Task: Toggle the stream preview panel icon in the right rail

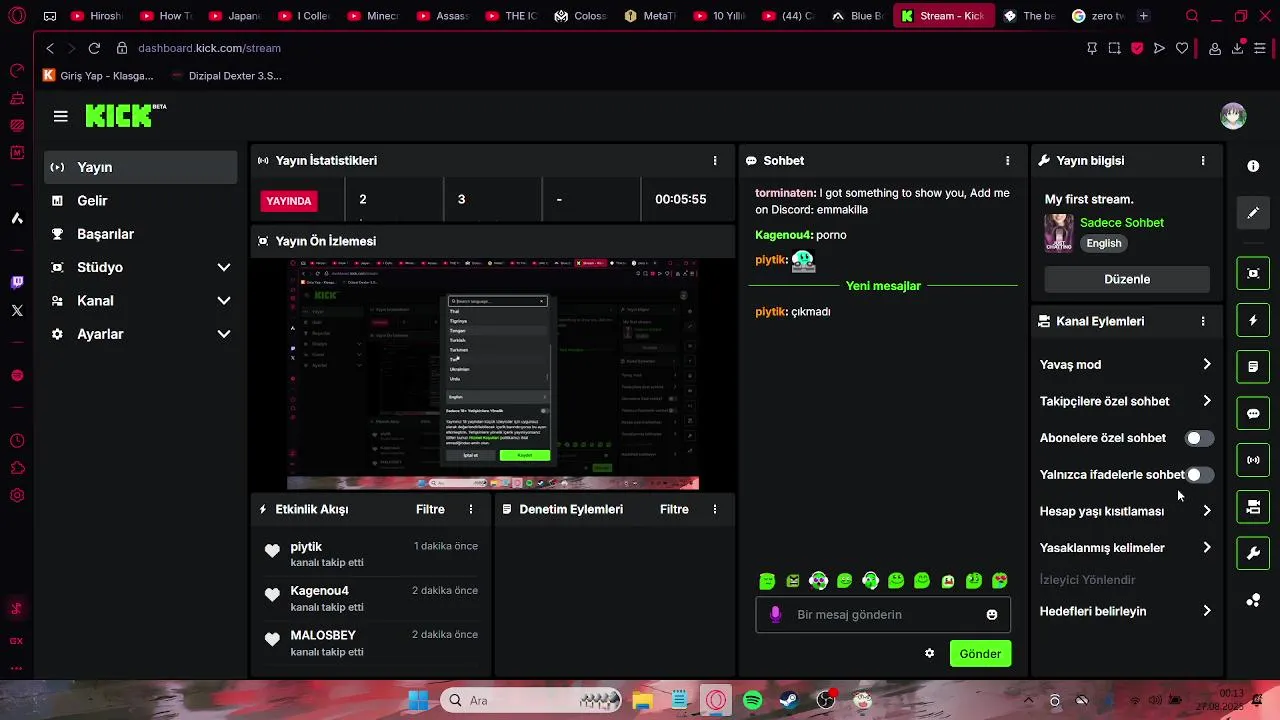Action: 1253,273
